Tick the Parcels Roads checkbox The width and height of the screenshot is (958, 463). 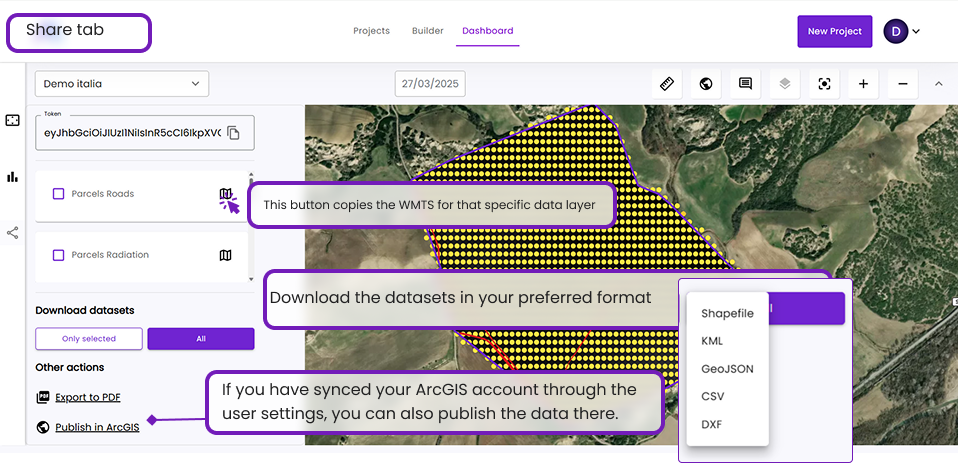pos(59,194)
